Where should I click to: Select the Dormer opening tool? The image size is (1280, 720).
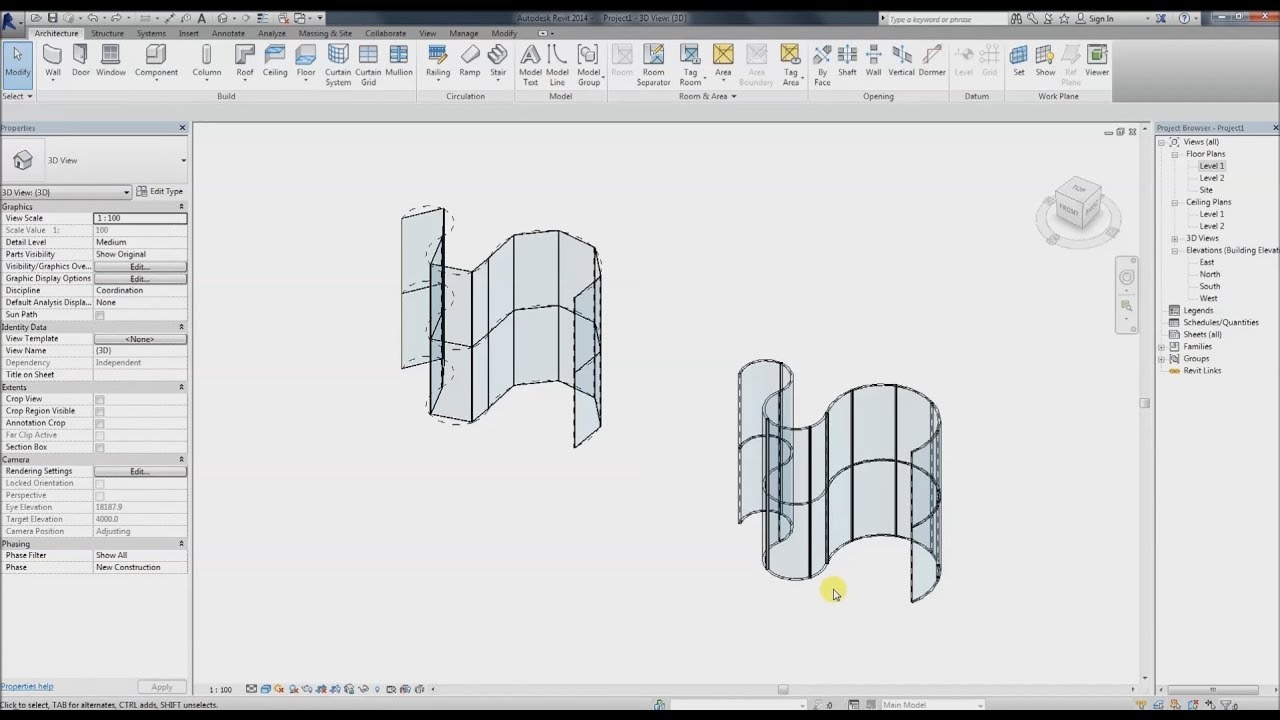point(932,62)
